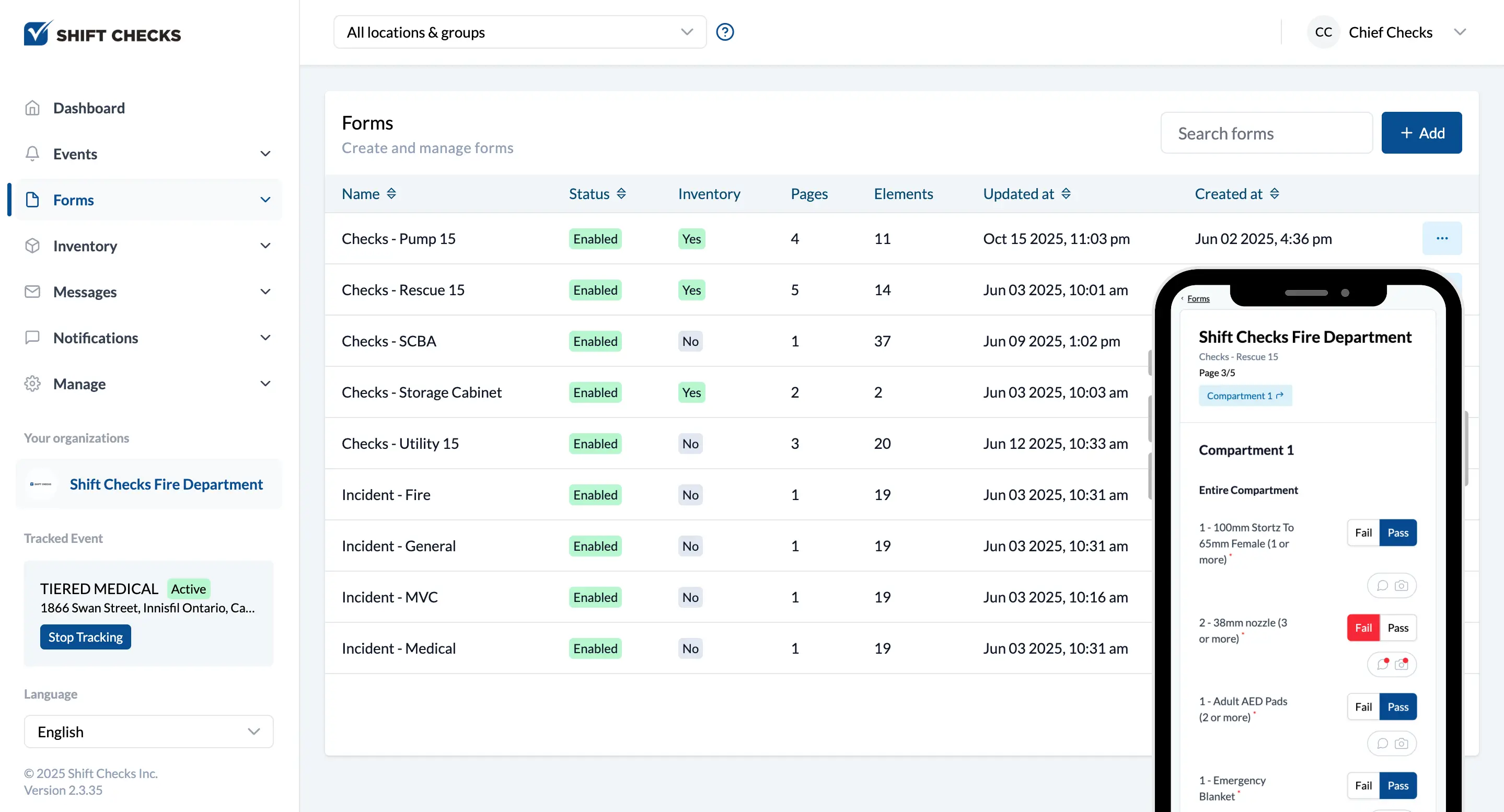Select Fail for 100mm Stortz item

[x=1363, y=532]
